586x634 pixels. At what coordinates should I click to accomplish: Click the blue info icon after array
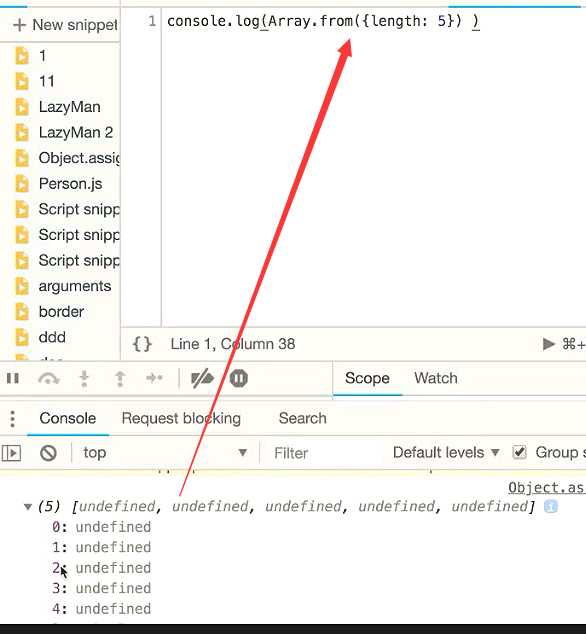pyautogui.click(x=551, y=506)
